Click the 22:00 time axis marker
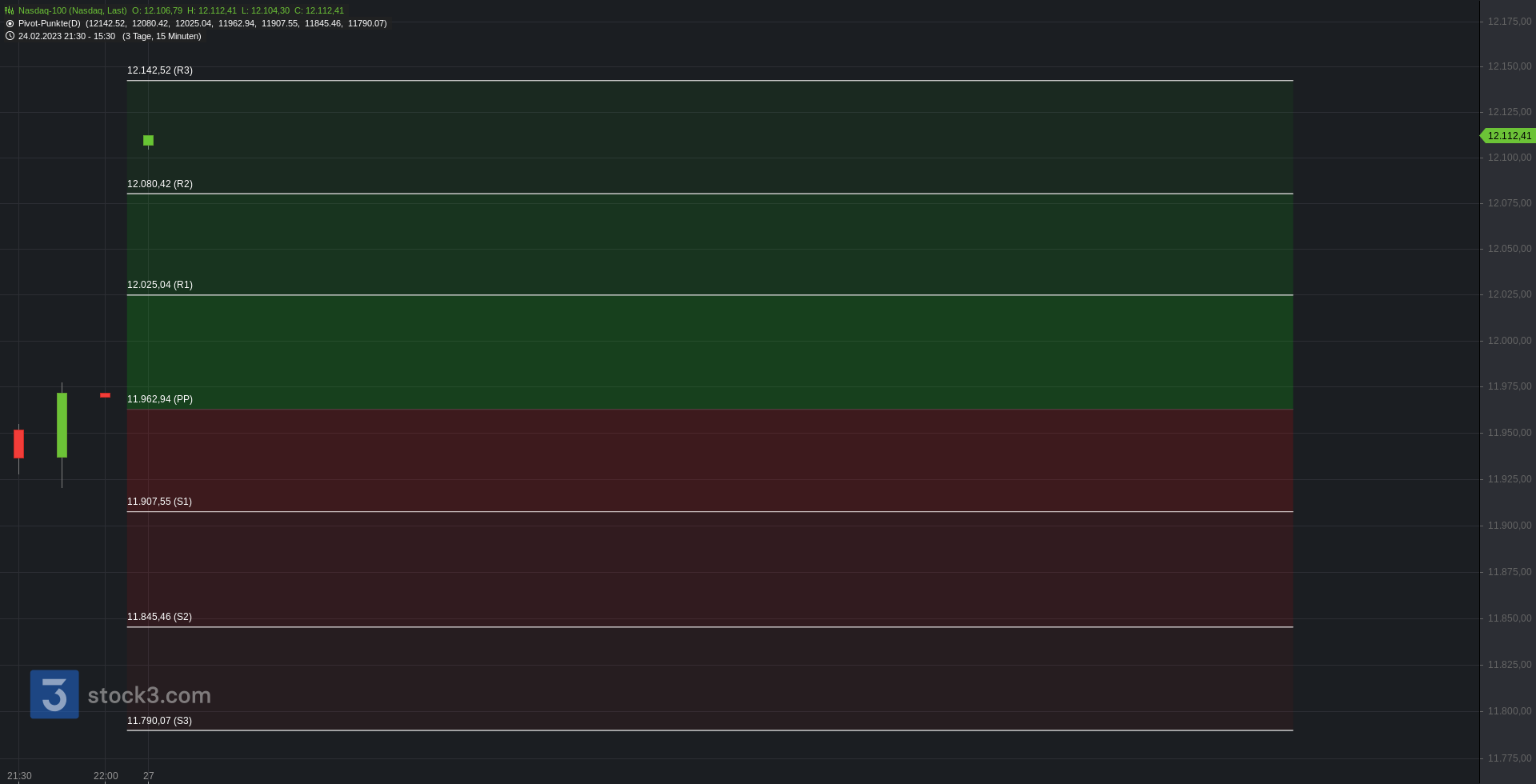The height and width of the screenshot is (784, 1536). pyautogui.click(x=106, y=776)
